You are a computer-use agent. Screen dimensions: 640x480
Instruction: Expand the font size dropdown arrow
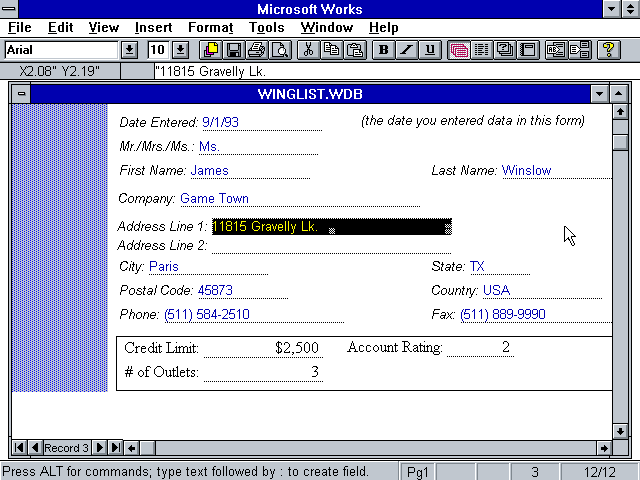click(180, 50)
